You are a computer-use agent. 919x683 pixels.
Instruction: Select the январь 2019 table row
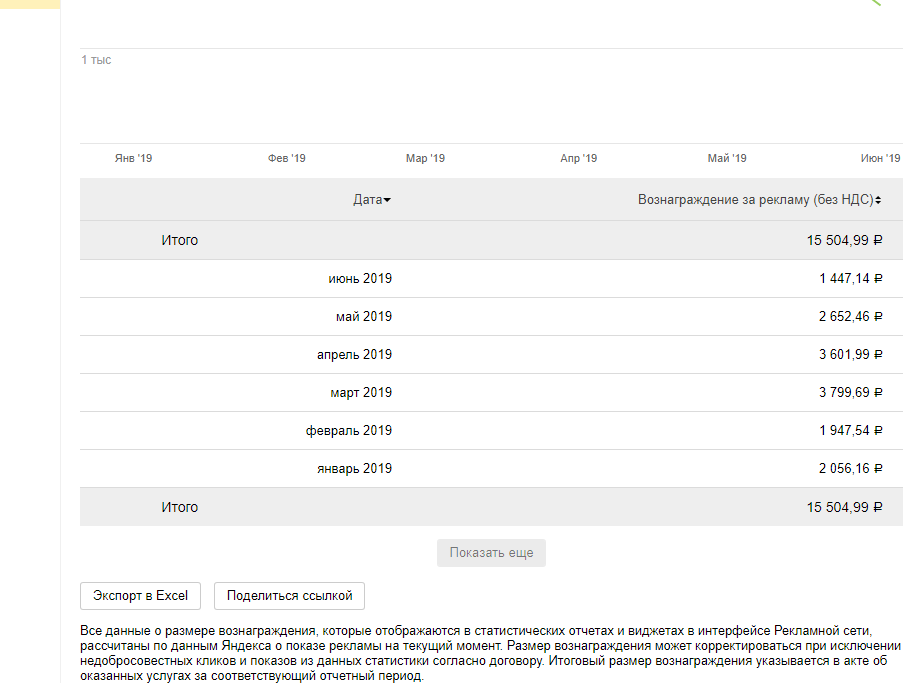coord(352,469)
